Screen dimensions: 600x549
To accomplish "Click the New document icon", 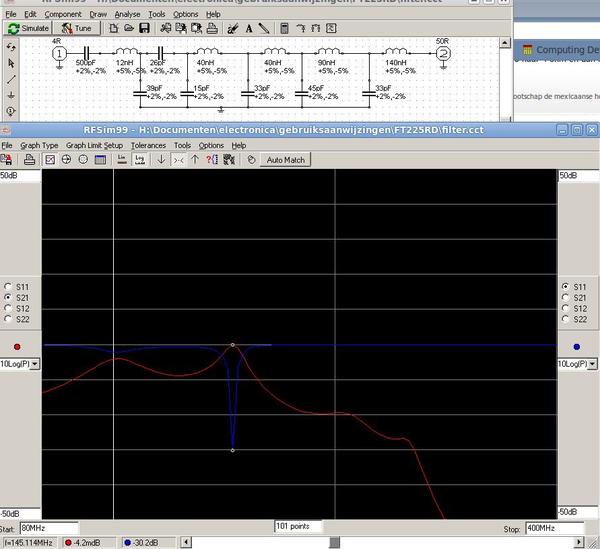I will pos(114,29).
